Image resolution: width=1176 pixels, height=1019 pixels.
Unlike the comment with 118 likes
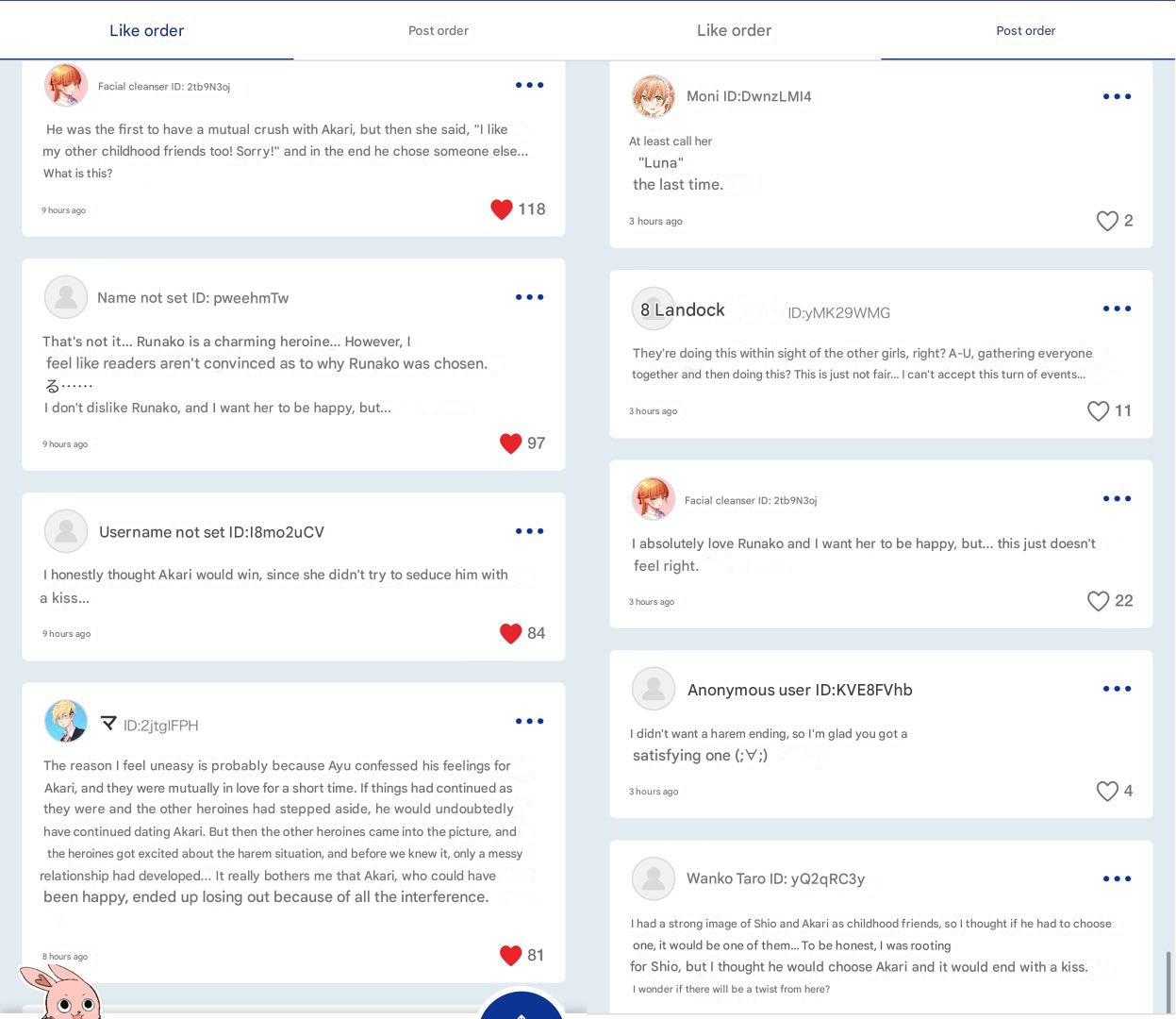[x=502, y=209]
